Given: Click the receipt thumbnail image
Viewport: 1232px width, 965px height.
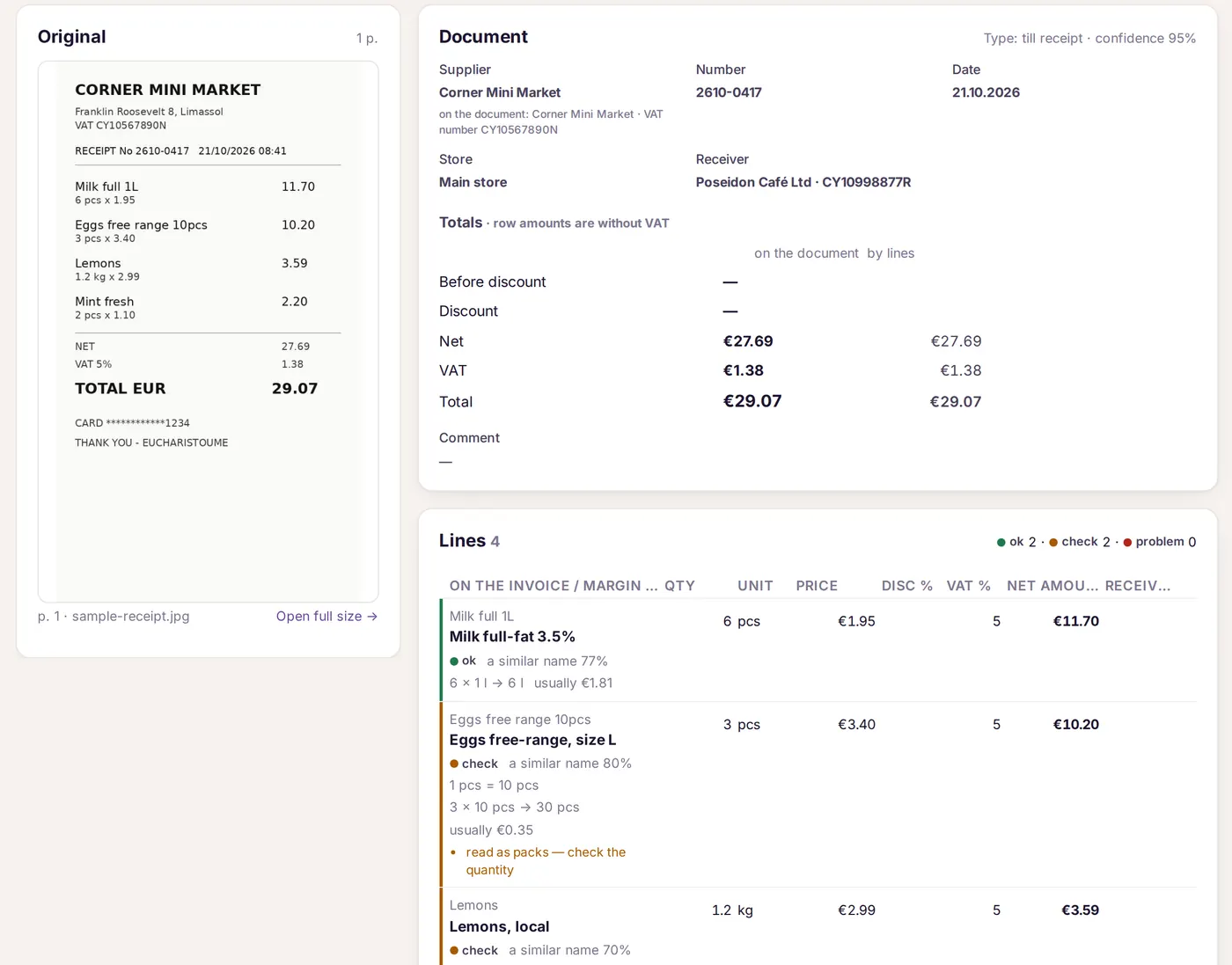Looking at the screenshot, I should 209,332.
